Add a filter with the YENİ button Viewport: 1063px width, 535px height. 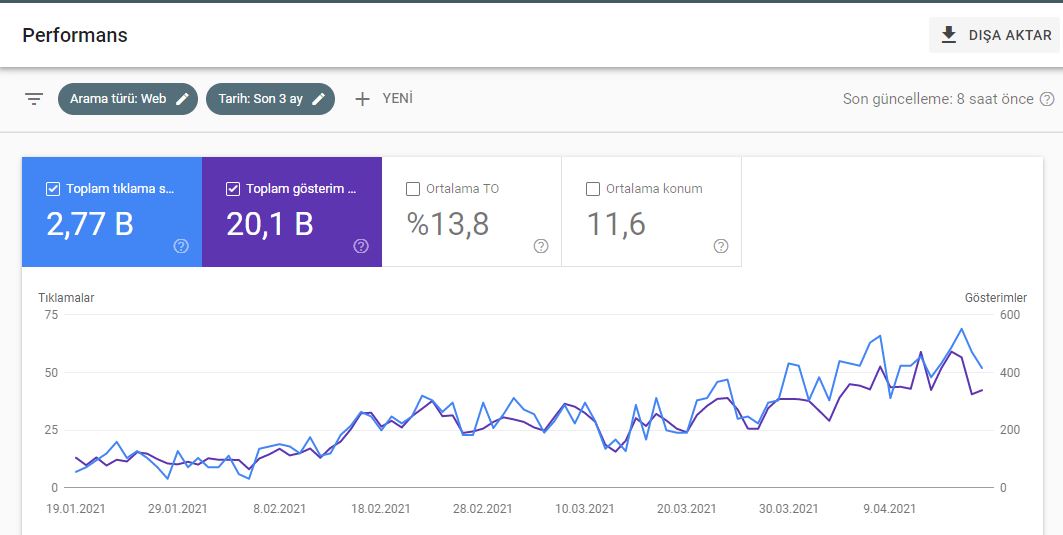(x=383, y=99)
